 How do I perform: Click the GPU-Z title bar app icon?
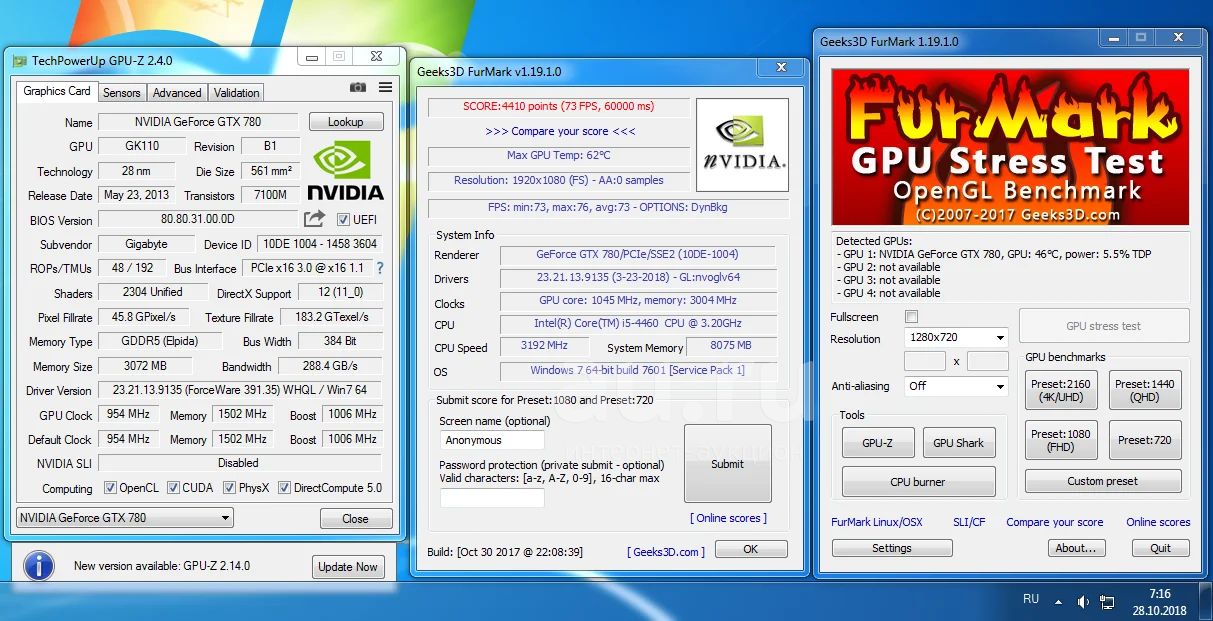point(19,61)
